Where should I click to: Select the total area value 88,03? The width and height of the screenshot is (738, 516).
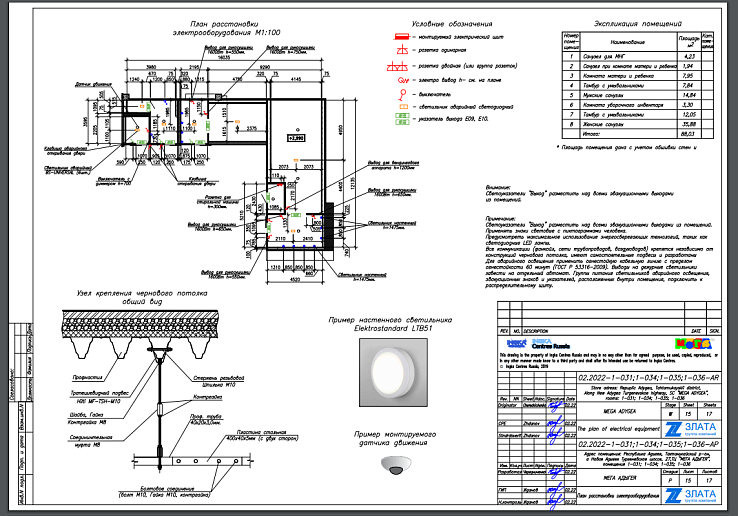point(687,132)
